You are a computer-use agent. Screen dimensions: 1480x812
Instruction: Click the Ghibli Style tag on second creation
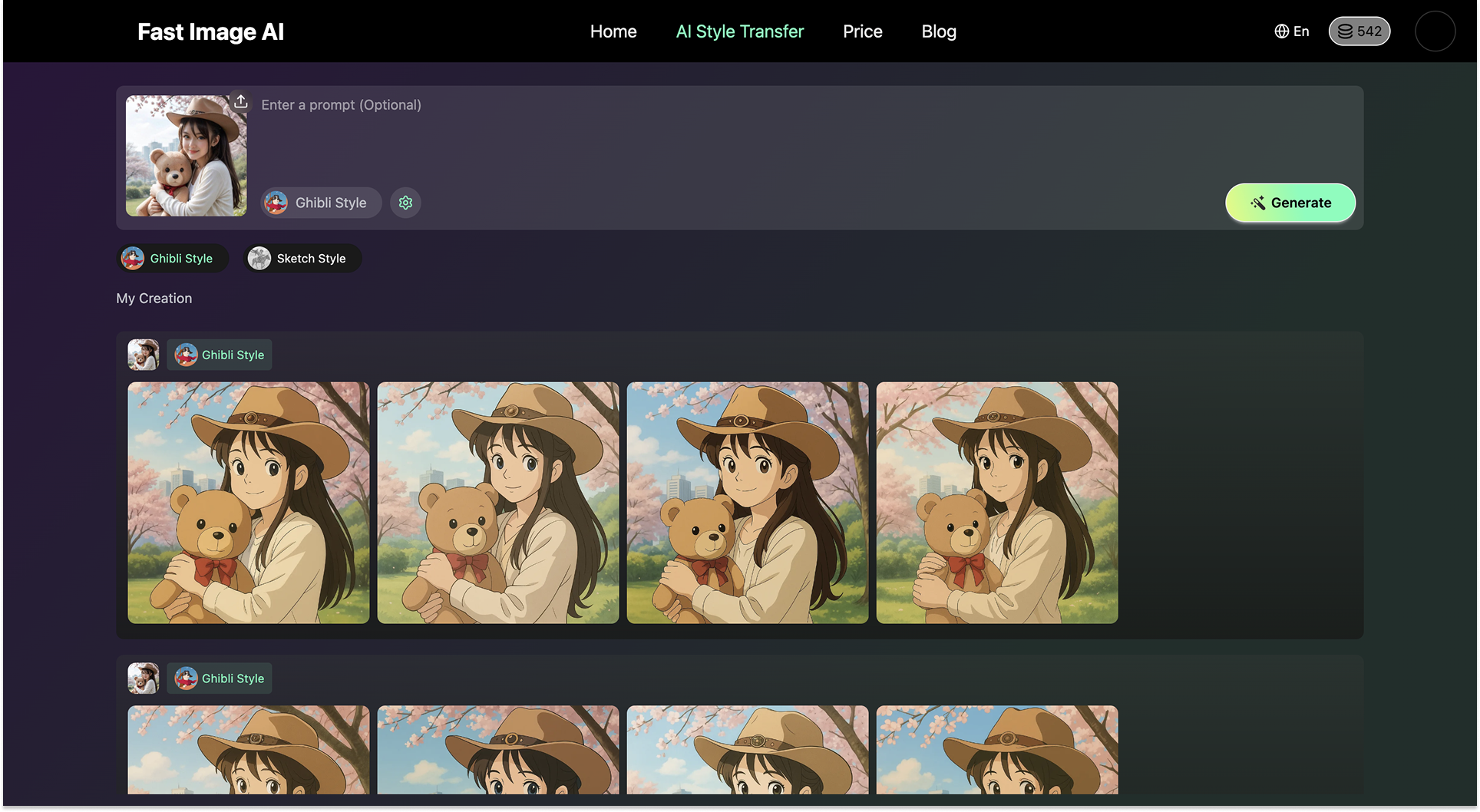point(220,678)
